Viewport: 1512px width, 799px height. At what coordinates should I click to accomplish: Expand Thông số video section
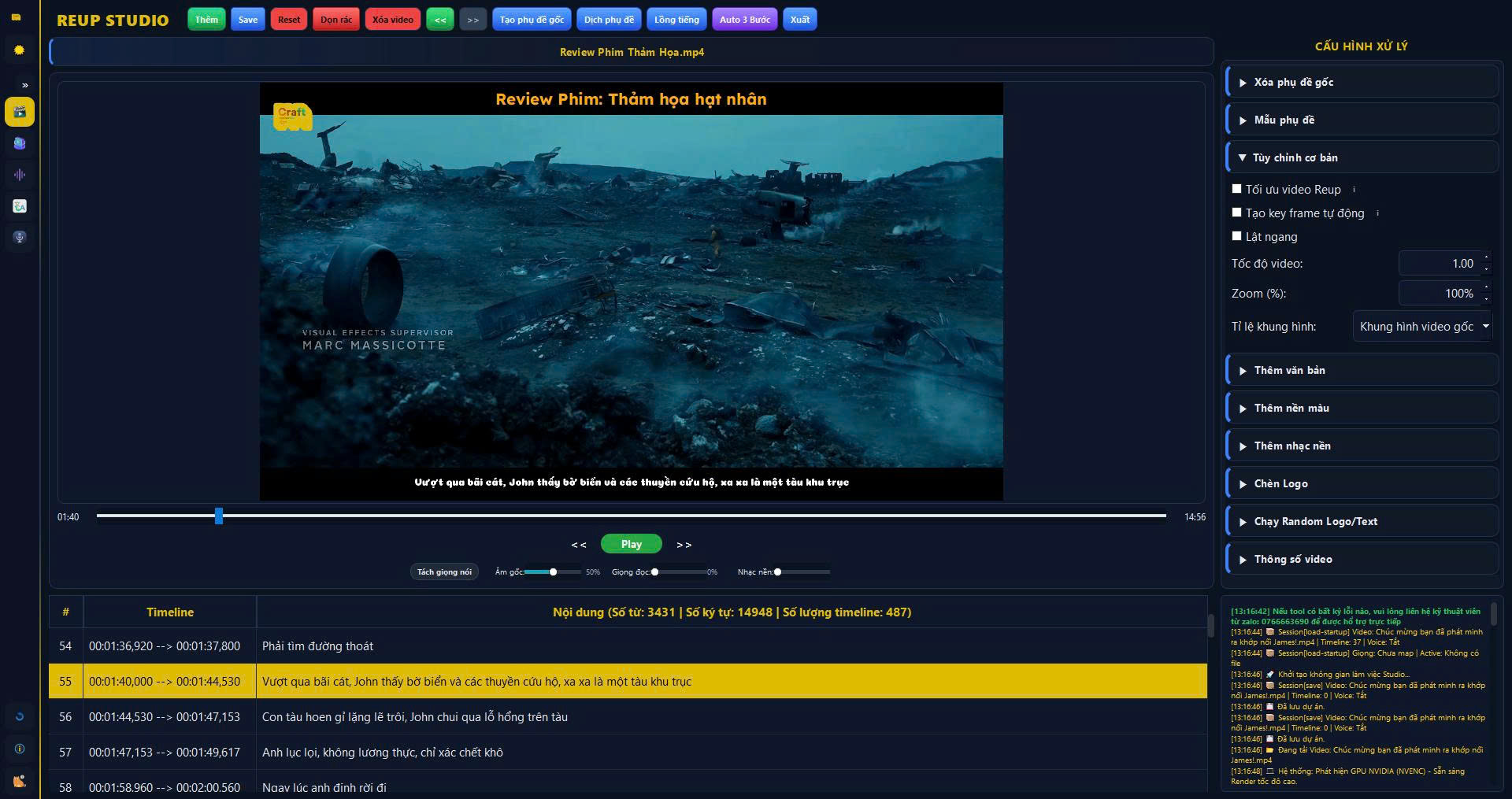tap(1362, 559)
